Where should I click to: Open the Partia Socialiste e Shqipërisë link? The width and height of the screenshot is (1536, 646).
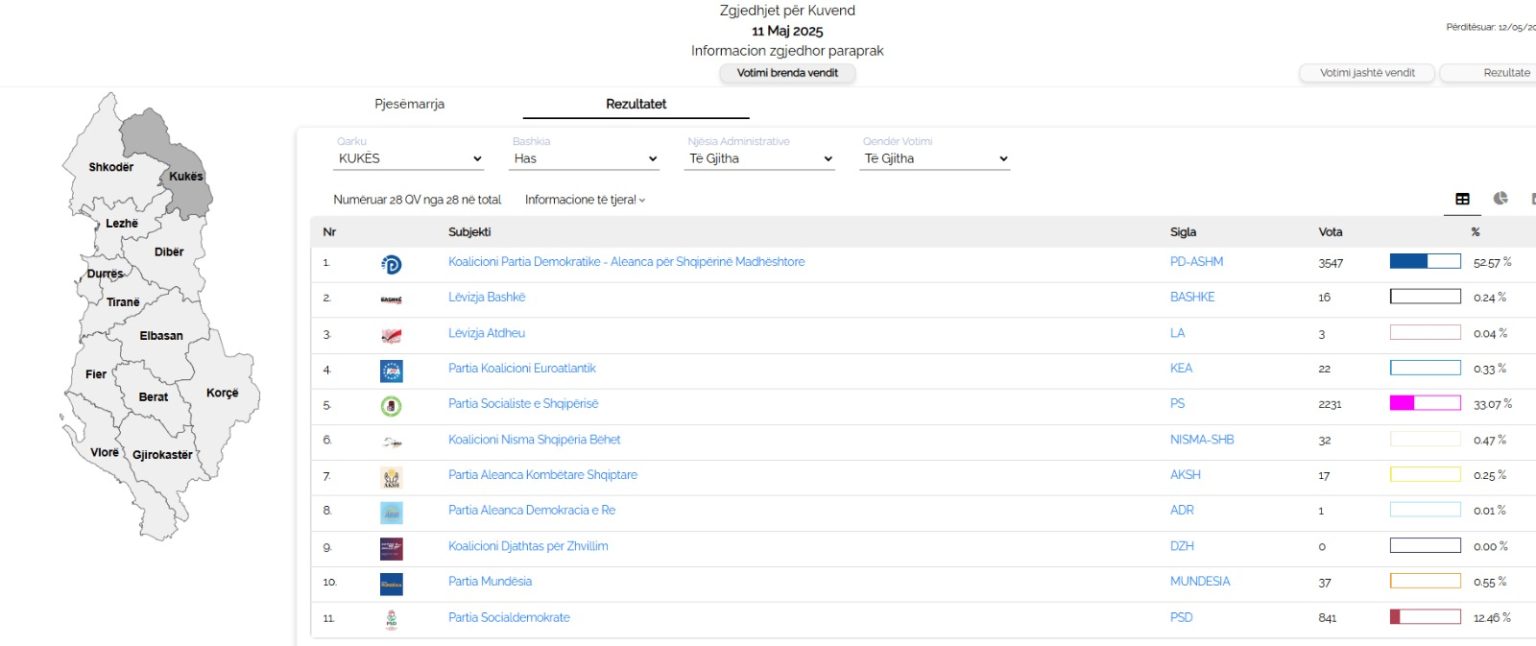coord(523,404)
